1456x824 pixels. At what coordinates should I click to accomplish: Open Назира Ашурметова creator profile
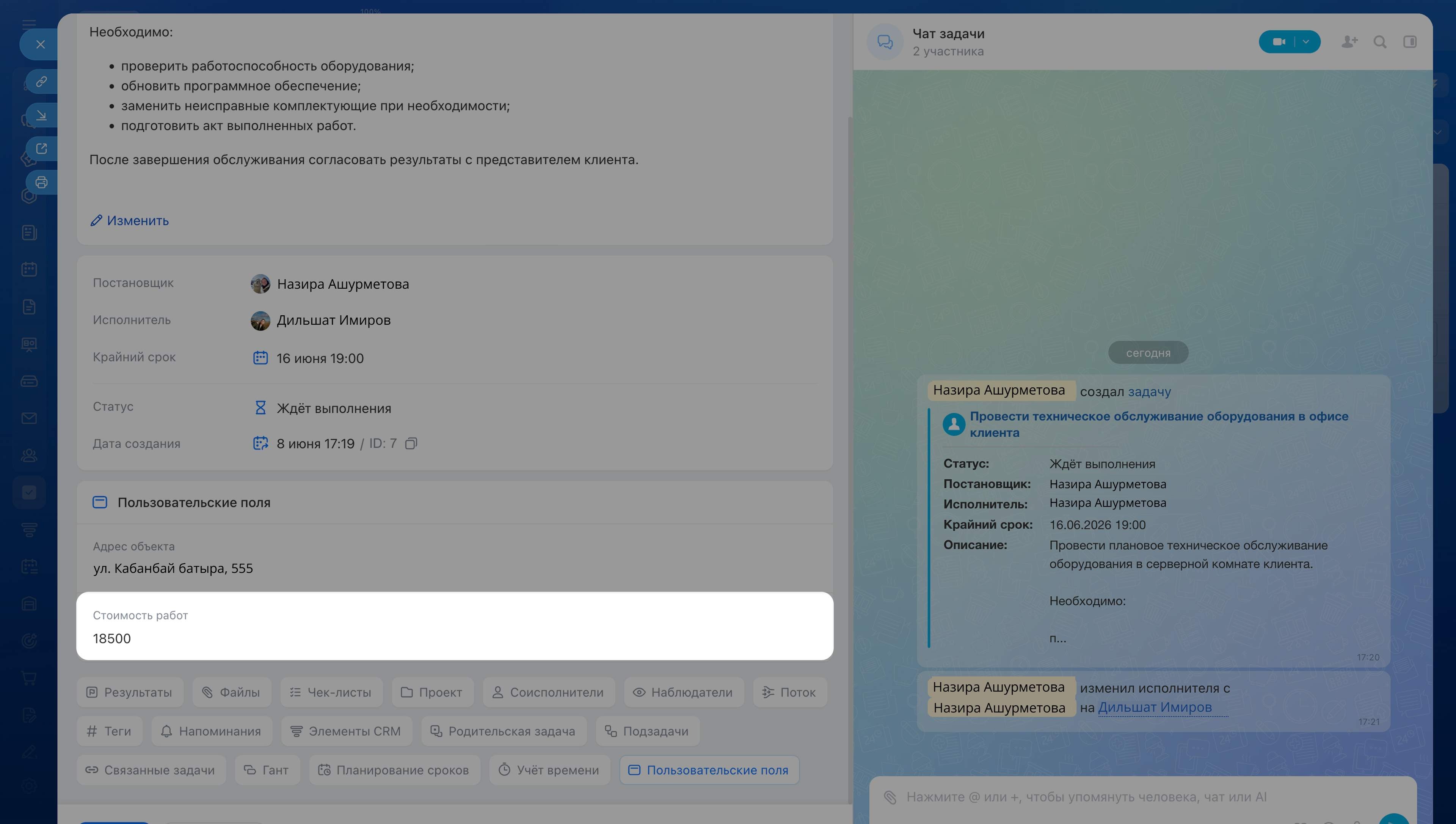(x=343, y=284)
